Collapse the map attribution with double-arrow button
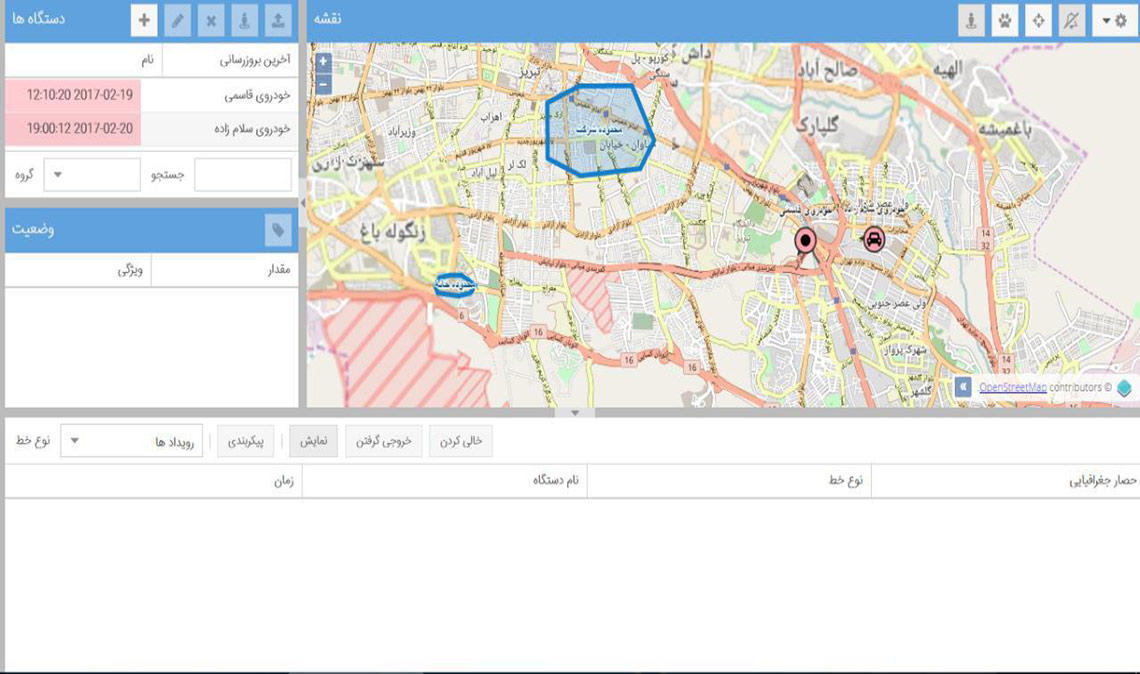 tap(963, 387)
